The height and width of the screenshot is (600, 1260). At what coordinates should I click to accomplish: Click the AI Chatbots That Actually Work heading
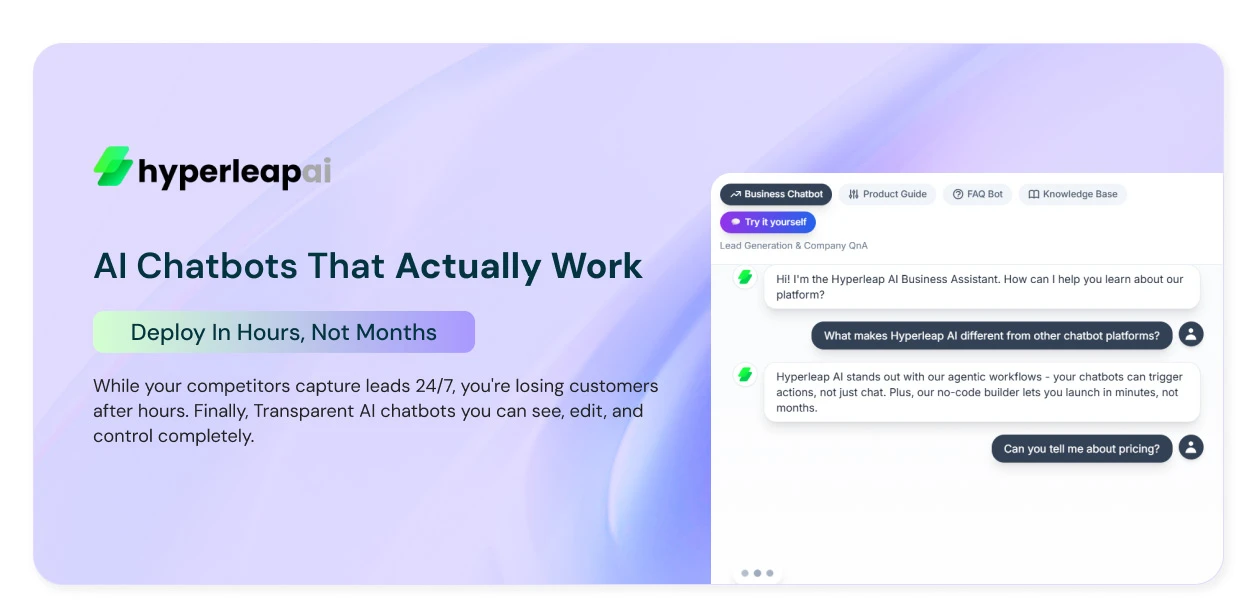(x=368, y=266)
